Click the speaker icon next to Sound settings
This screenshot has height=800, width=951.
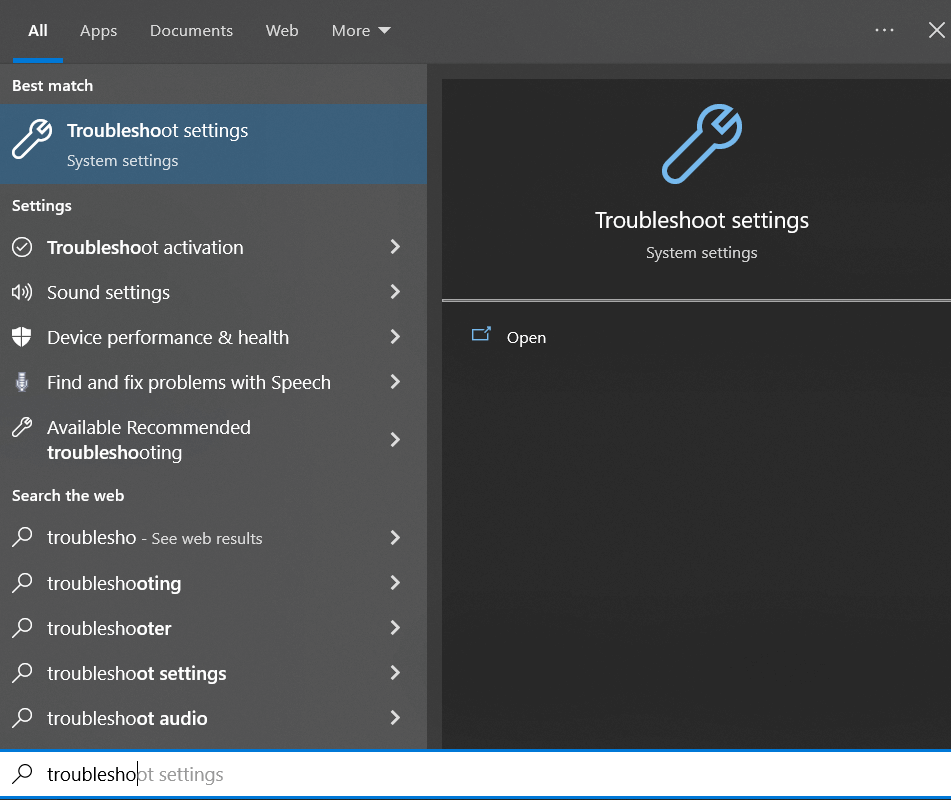[x=22, y=292]
